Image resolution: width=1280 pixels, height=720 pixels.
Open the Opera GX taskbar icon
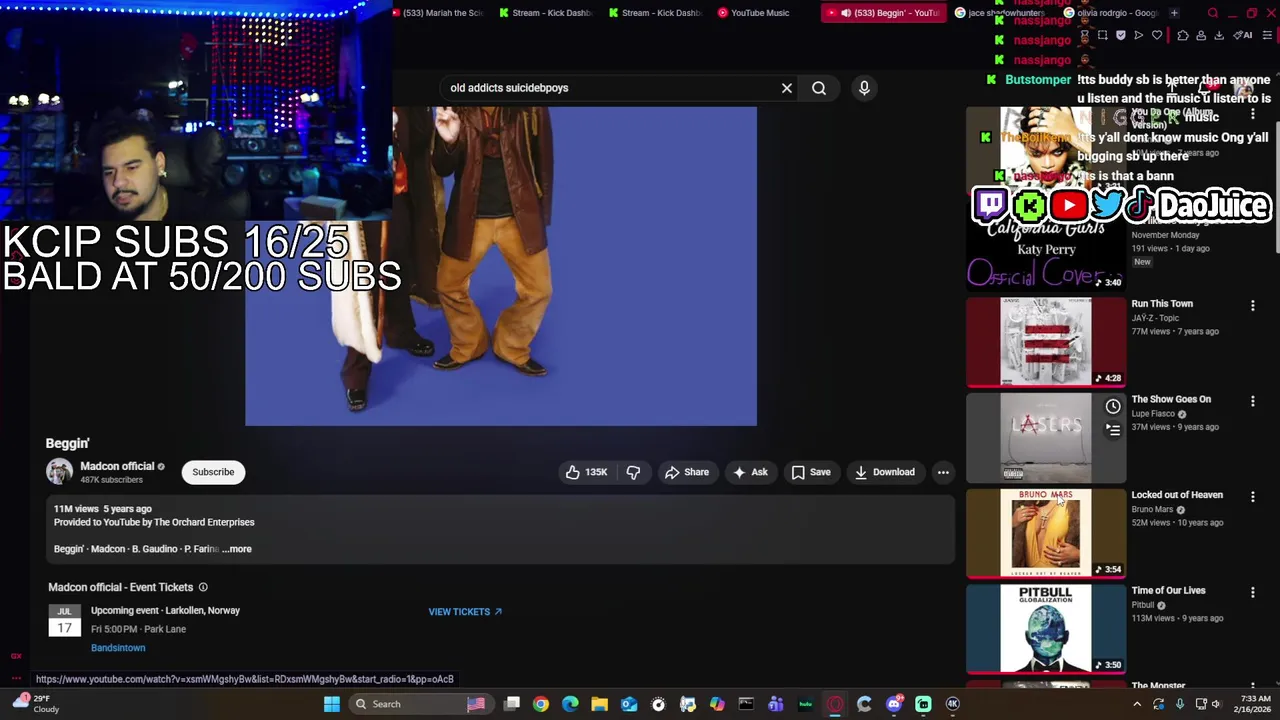(835, 704)
